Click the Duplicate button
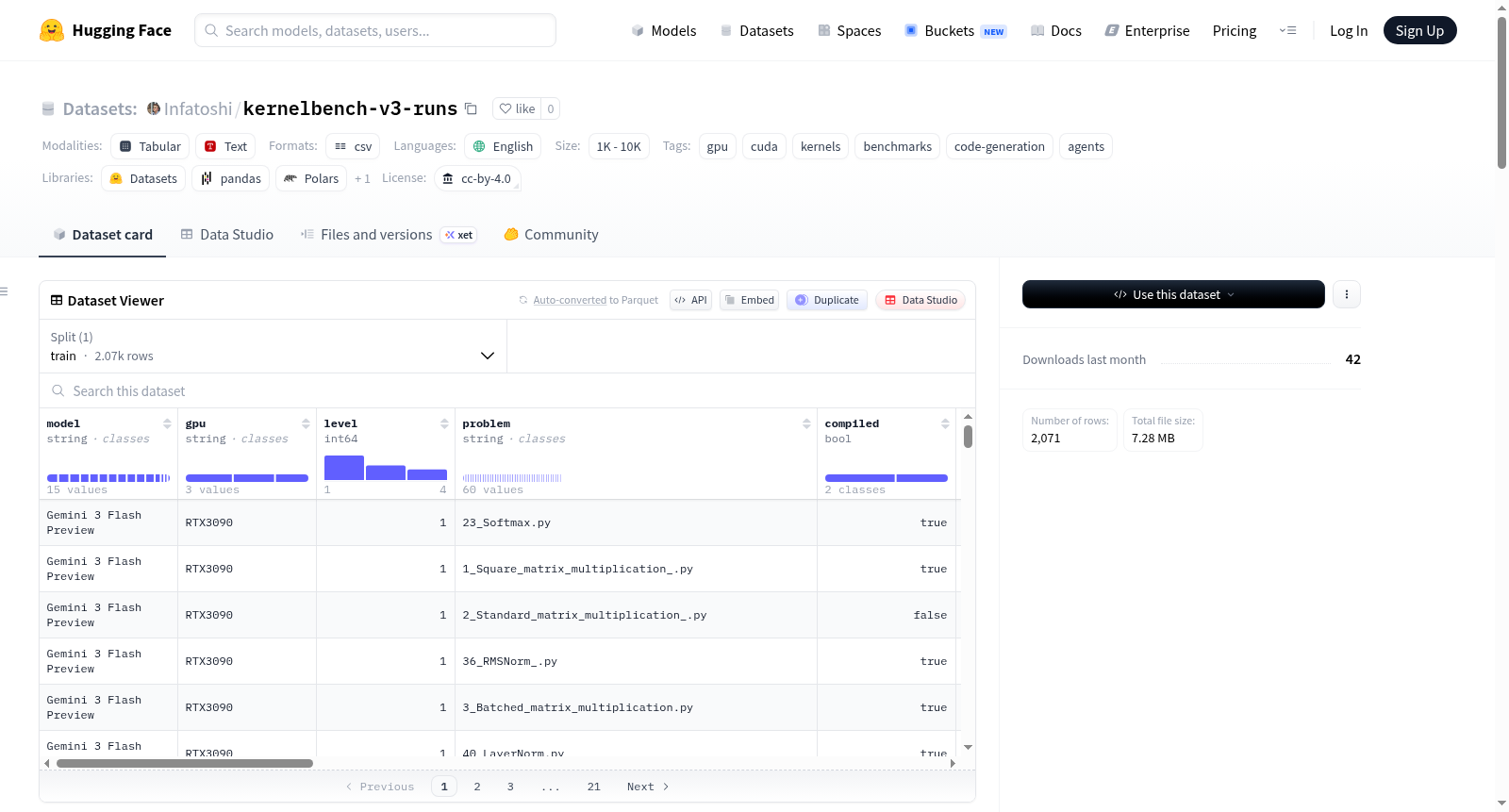The height and width of the screenshot is (812, 1509). click(827, 300)
